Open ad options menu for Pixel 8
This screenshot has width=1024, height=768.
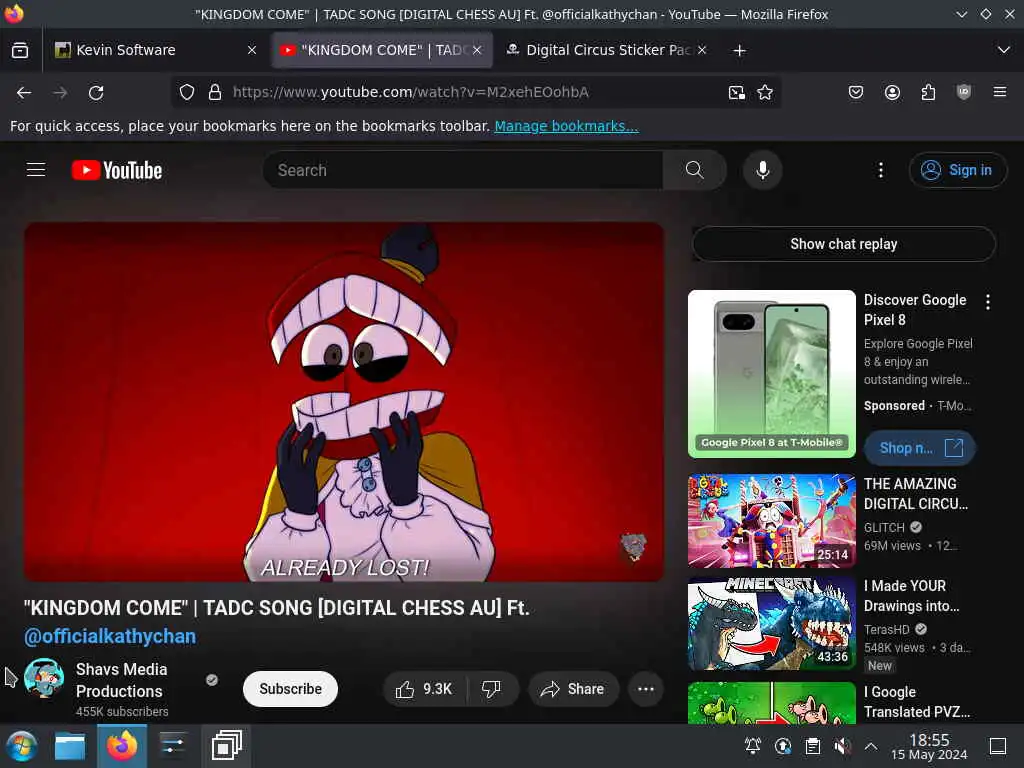[x=987, y=302]
